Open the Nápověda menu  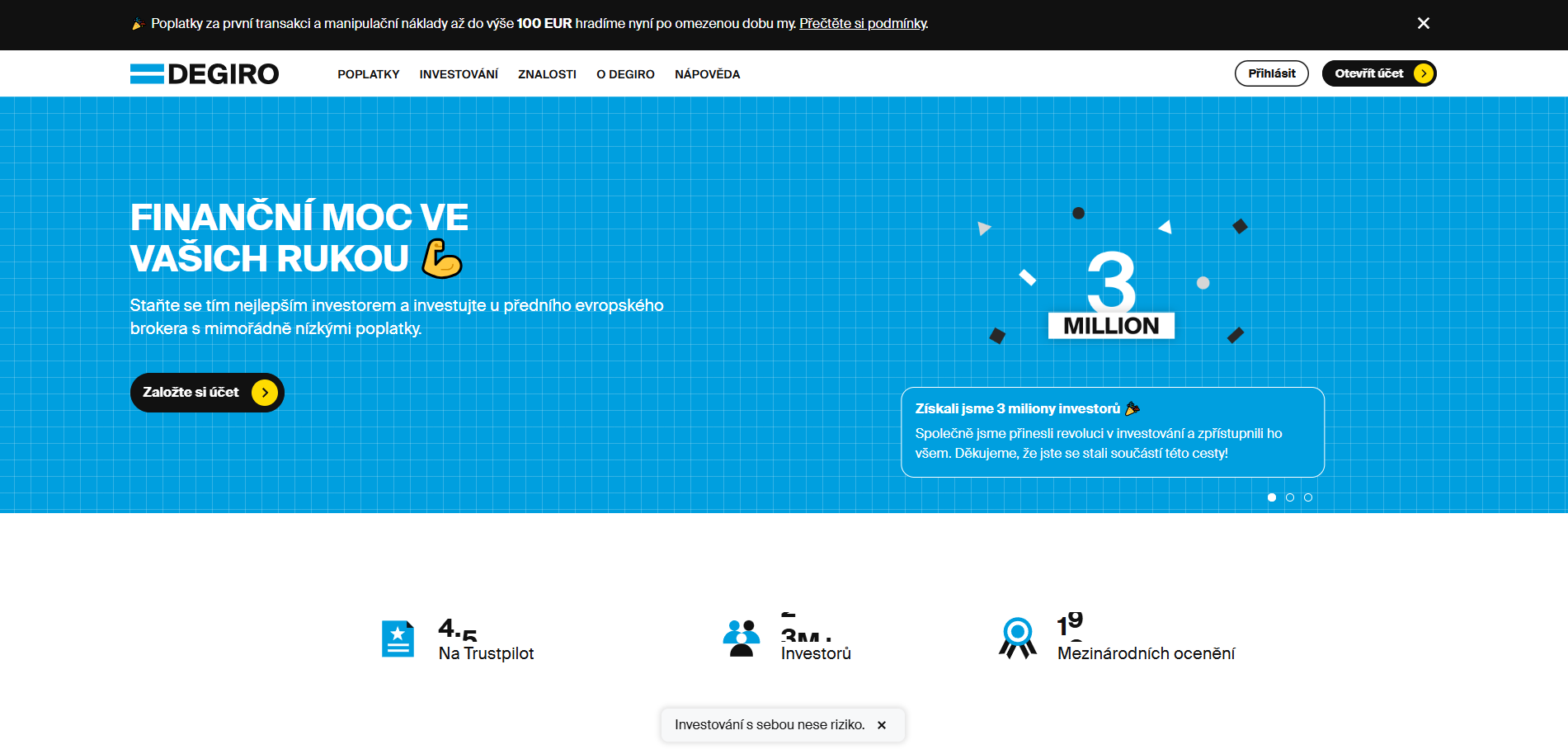(x=708, y=74)
